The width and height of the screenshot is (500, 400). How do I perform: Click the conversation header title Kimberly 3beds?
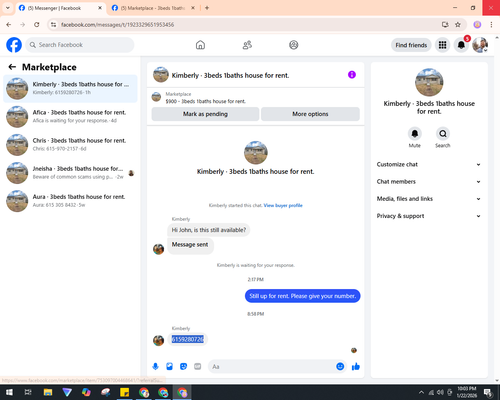[x=230, y=76]
